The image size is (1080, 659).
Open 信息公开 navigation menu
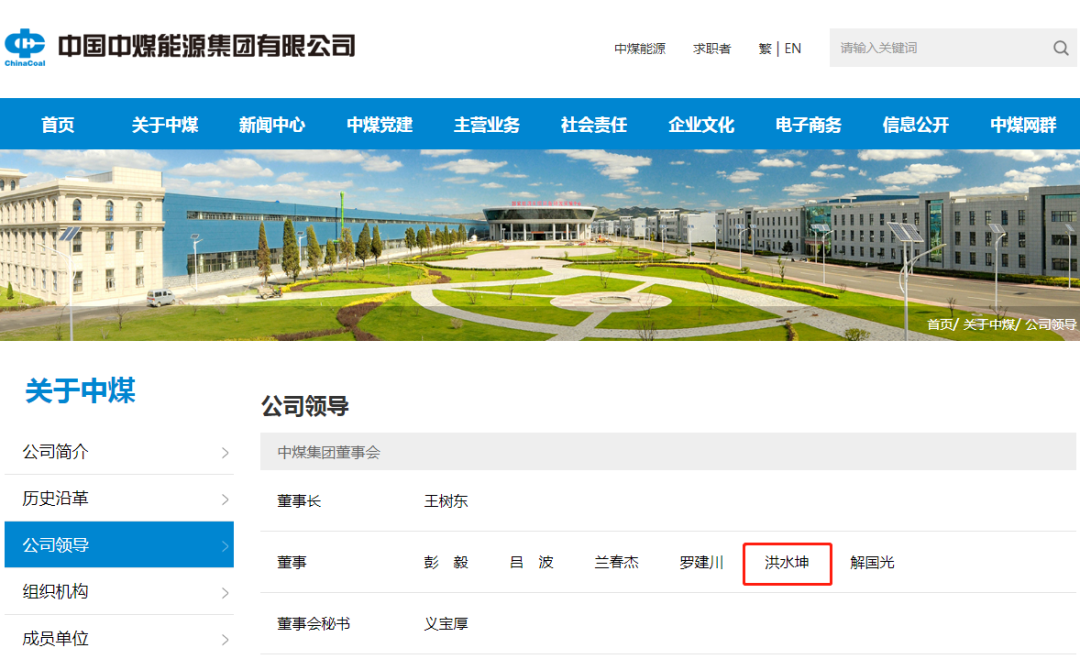pyautogui.click(x=916, y=125)
